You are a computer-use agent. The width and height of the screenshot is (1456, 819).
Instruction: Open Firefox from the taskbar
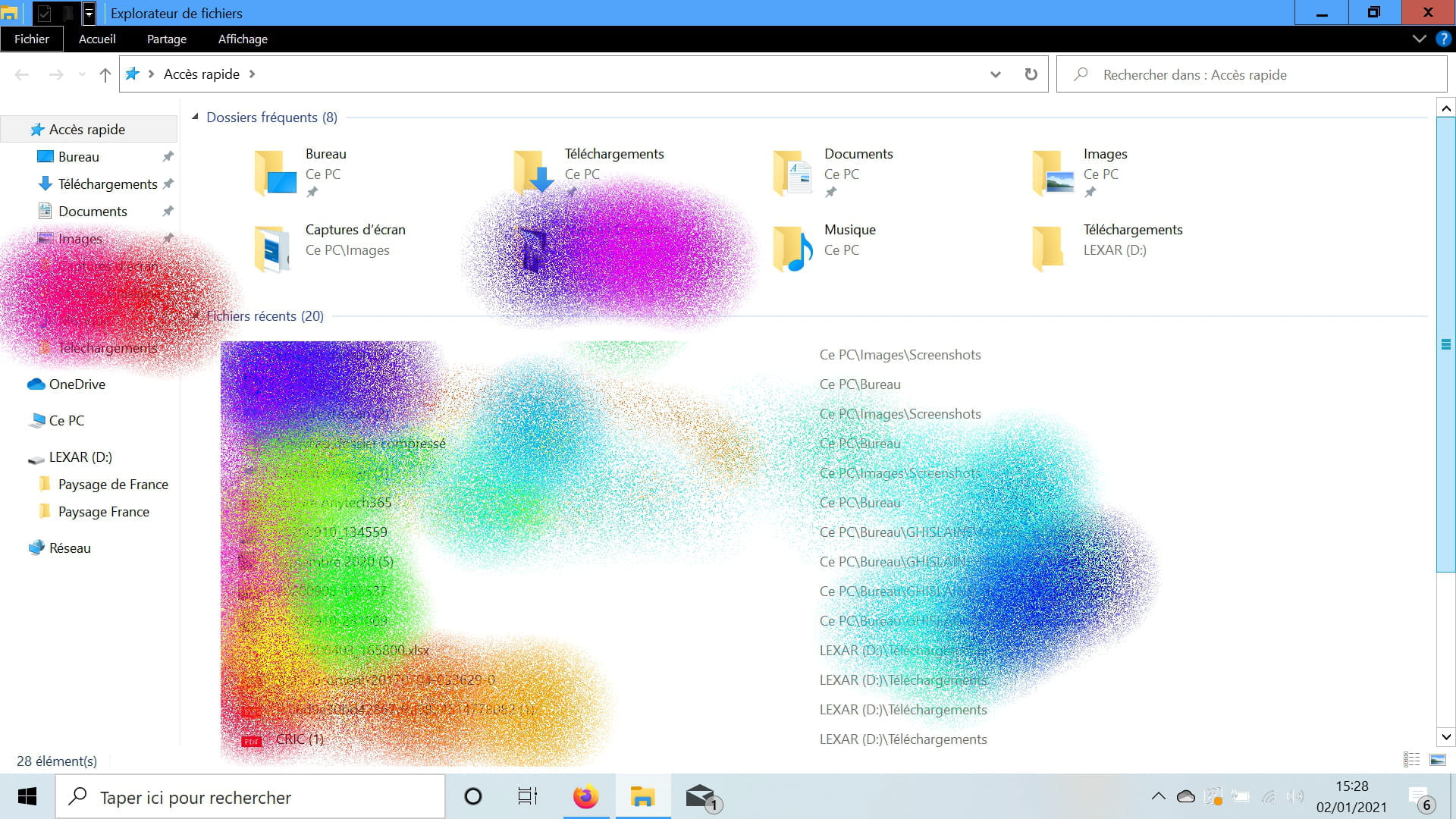point(585,797)
